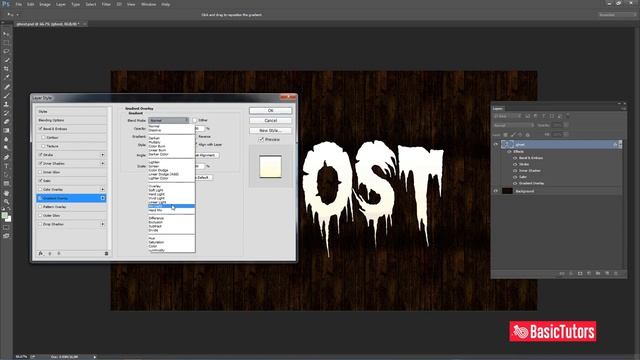Click the fx icon in Layer Style dialog

(x=41, y=253)
